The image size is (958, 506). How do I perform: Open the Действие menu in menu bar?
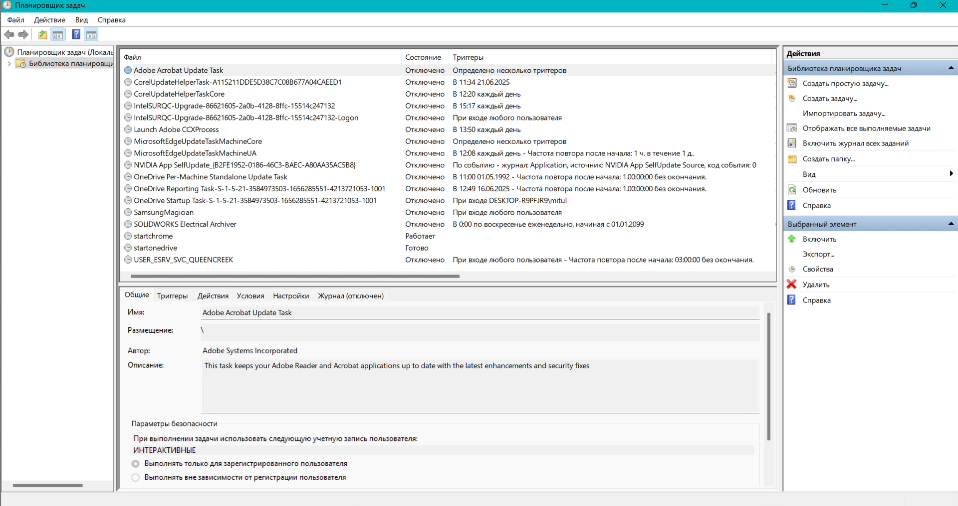point(49,20)
